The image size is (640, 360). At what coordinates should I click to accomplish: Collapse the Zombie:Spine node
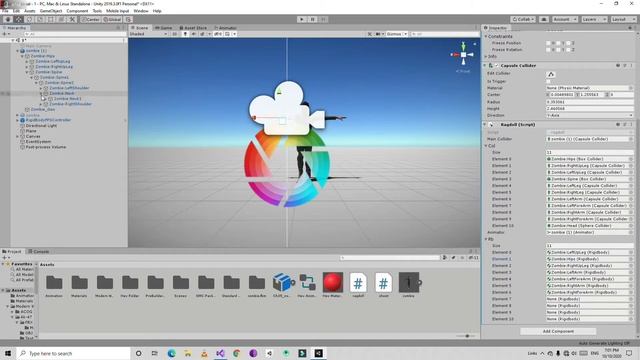(27, 72)
